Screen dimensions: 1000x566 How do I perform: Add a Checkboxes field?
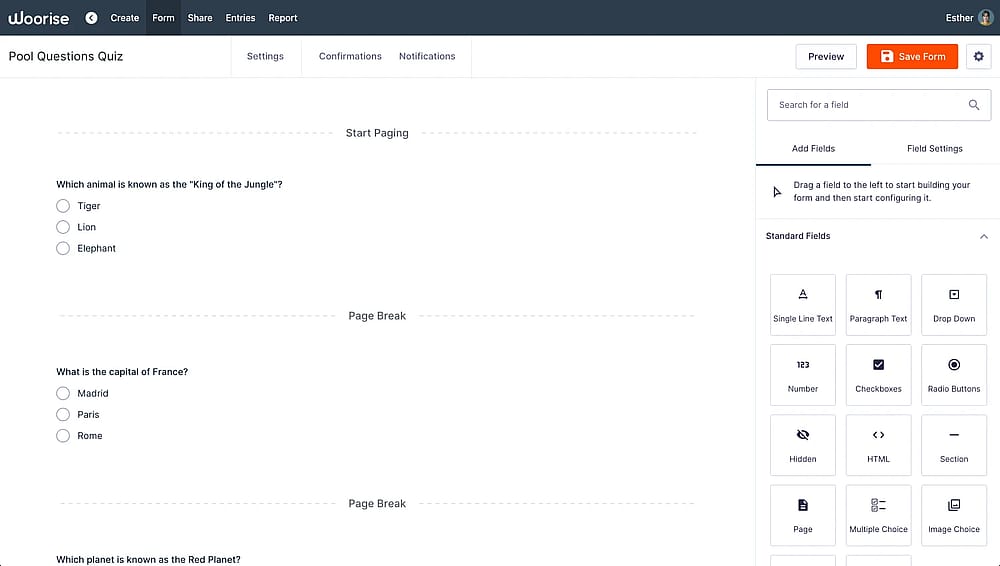coord(878,375)
